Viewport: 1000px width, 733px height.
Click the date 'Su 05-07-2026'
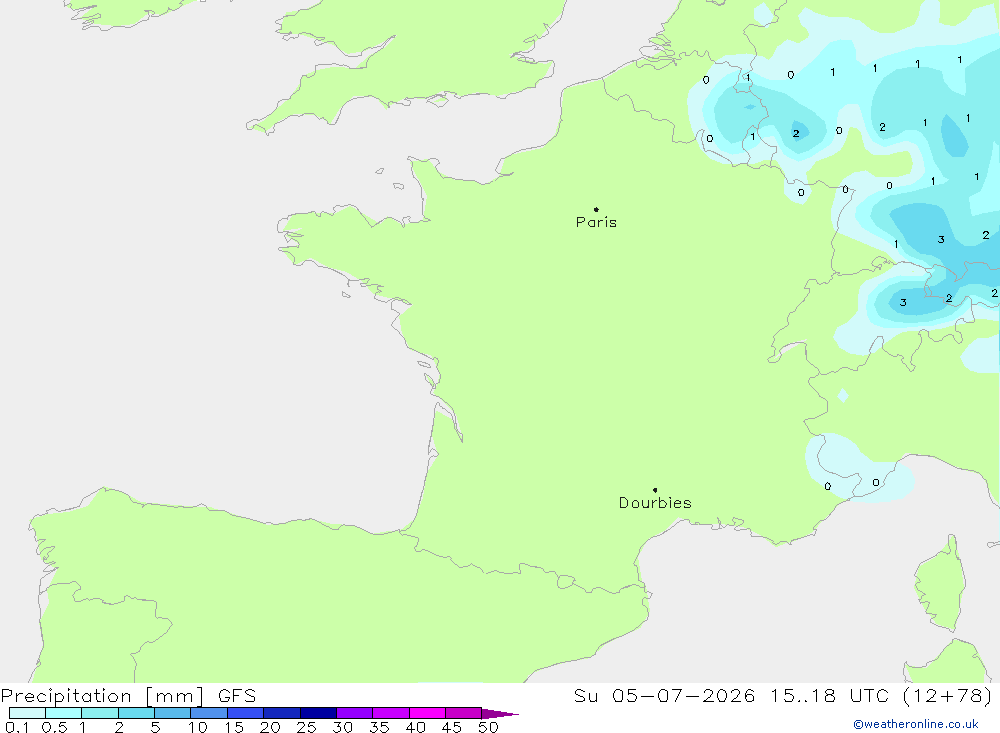[664, 696]
